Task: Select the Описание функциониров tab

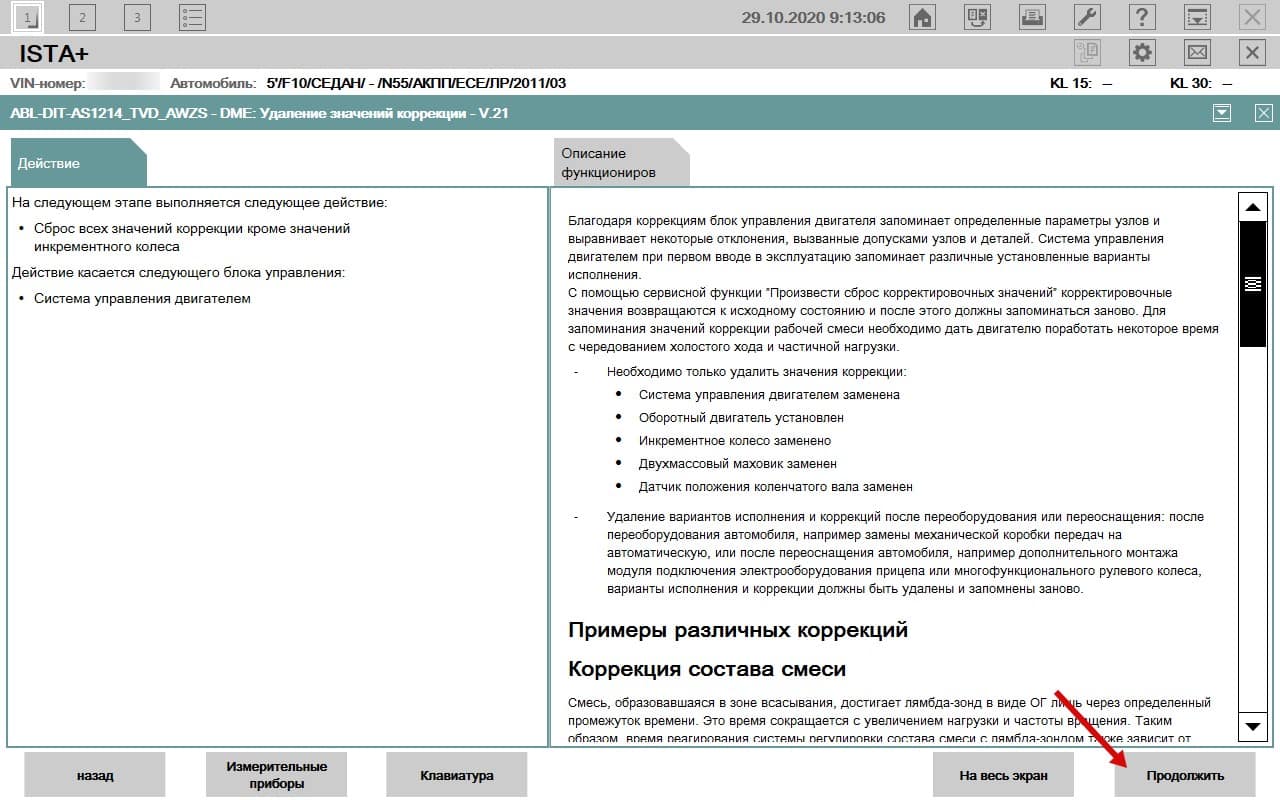Action: click(621, 163)
